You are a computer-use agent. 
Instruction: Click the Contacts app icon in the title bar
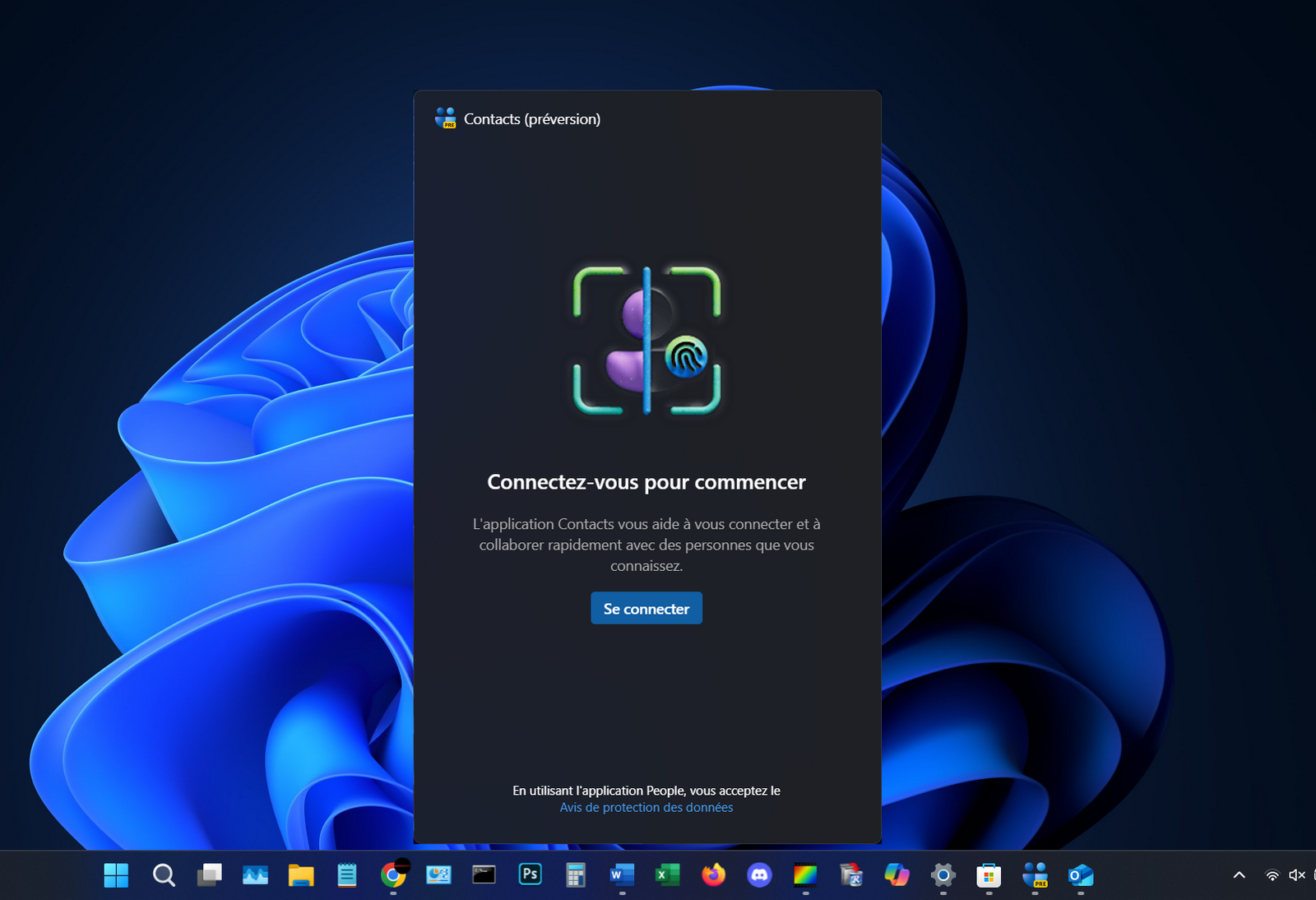(445, 118)
